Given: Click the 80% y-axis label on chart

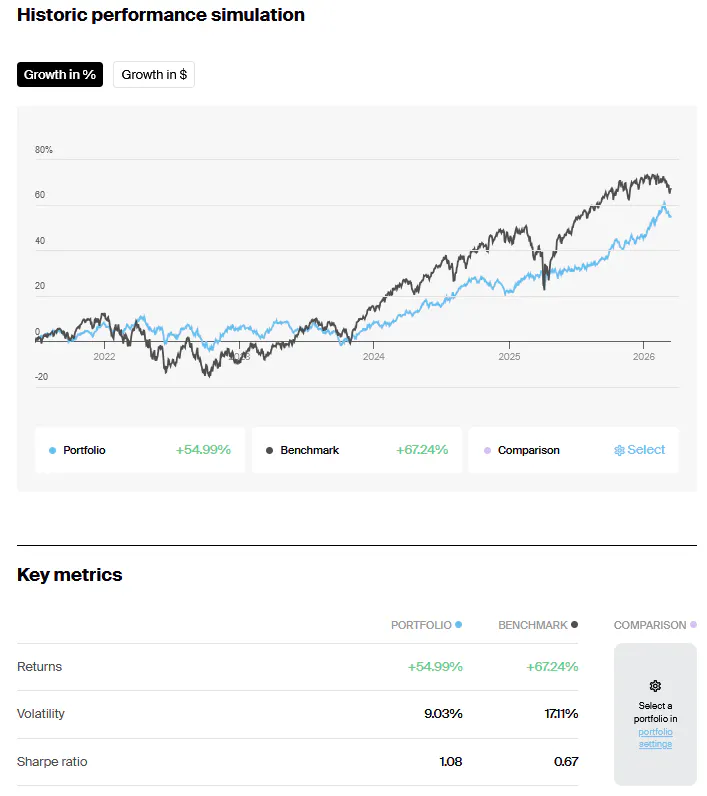Looking at the screenshot, I should (44, 150).
